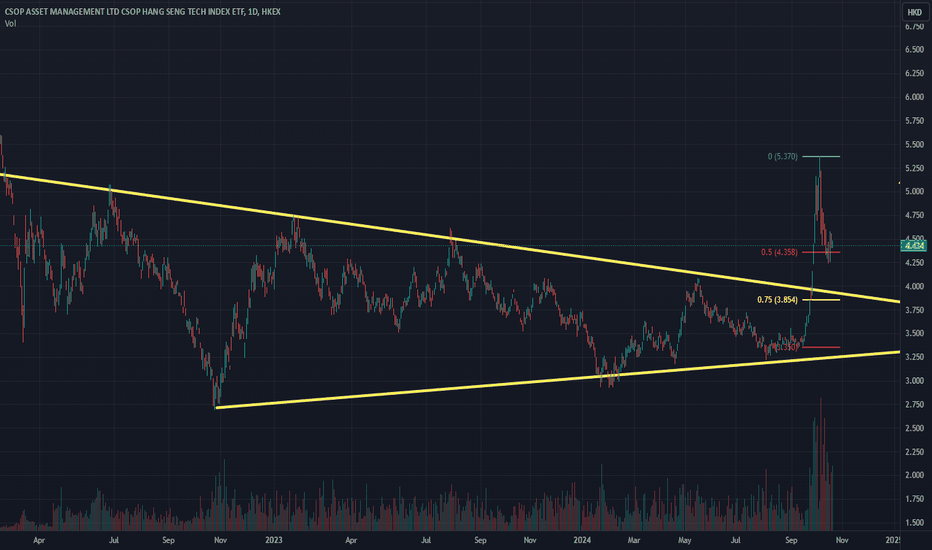Screen dimensions: 932x550
Task: Click the 2.250 price axis label
Action: point(914,452)
